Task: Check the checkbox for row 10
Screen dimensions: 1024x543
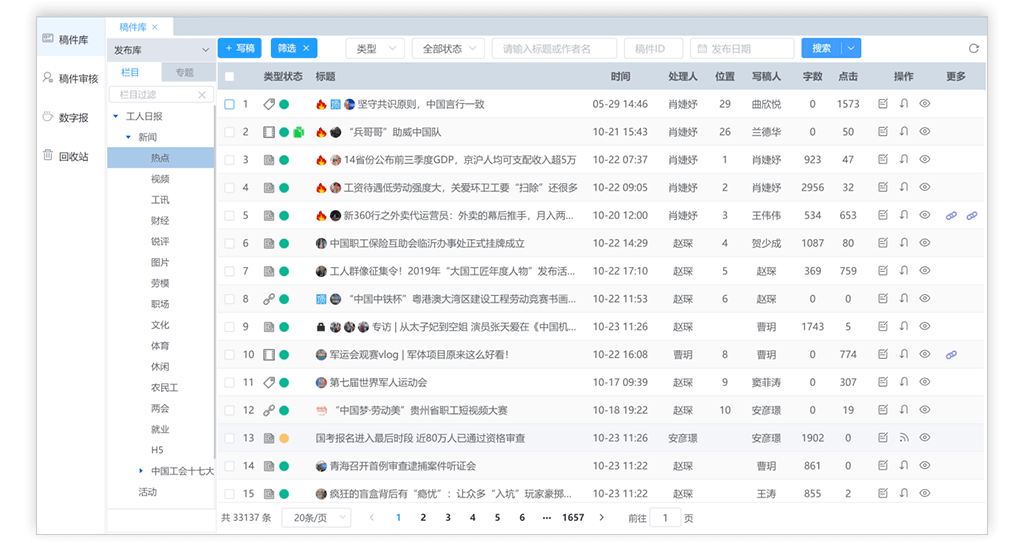Action: [x=229, y=355]
